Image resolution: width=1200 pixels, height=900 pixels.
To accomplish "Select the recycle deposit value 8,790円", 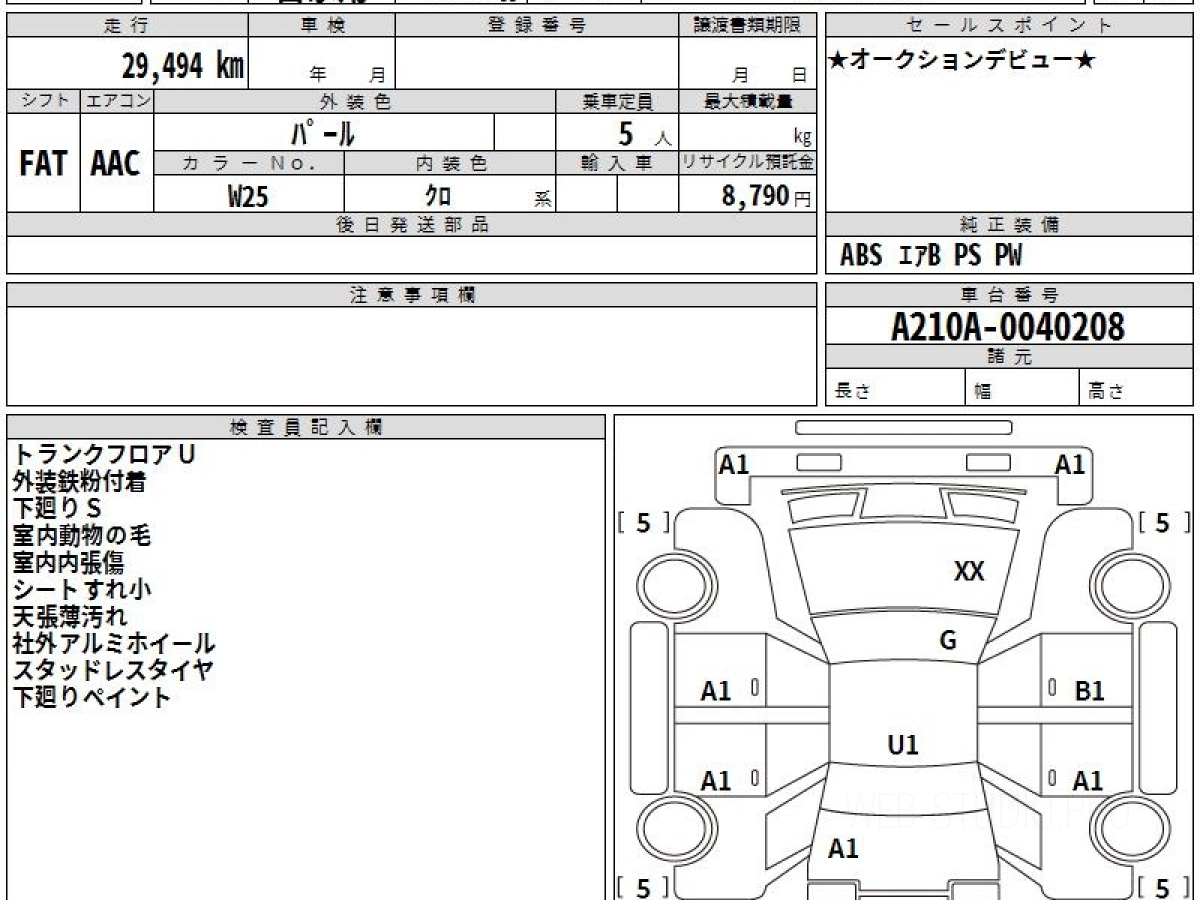I will [x=766, y=196].
